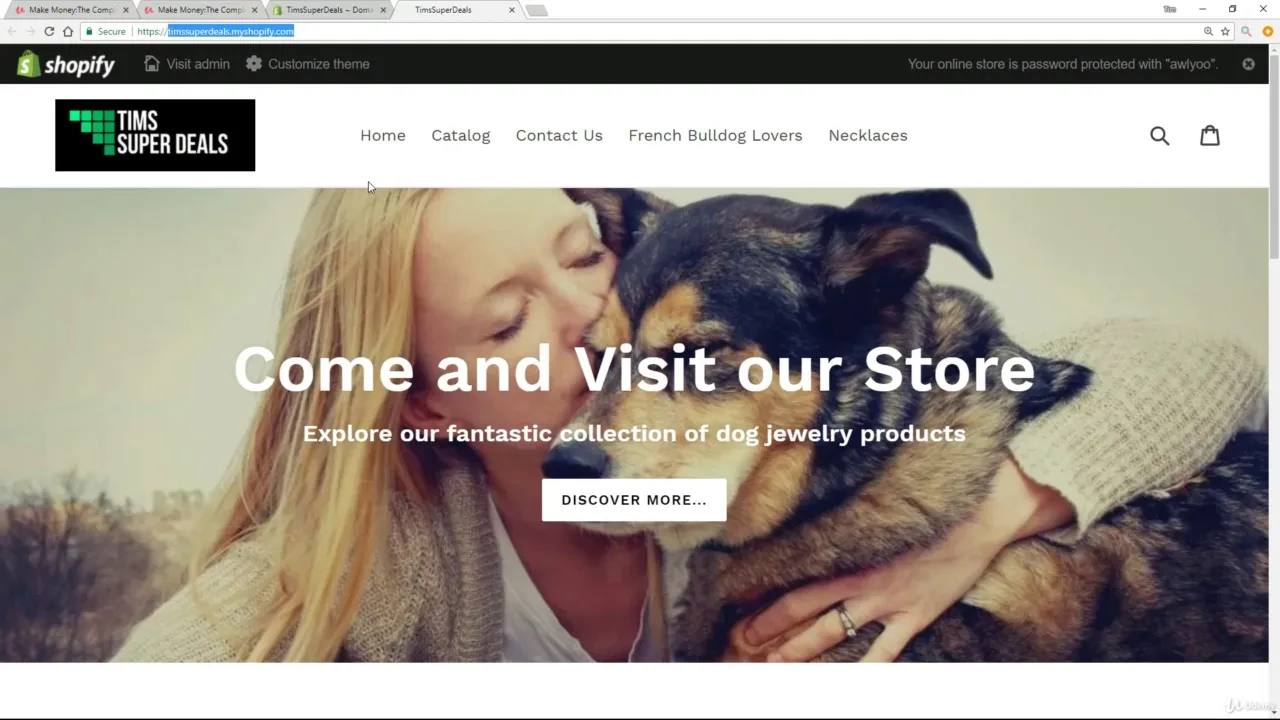
Task: Open Chrome zoom magnifier in address bar
Action: (1208, 31)
